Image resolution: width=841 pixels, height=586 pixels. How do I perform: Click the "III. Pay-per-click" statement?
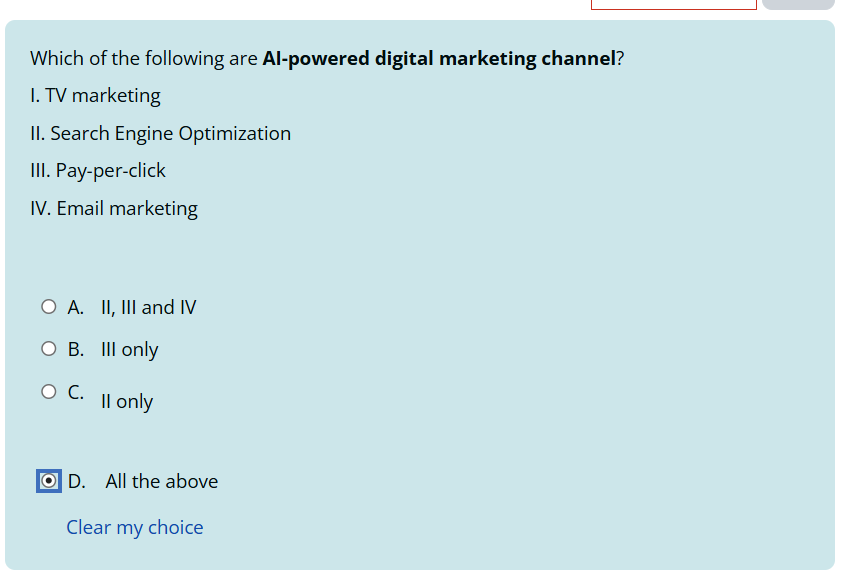coord(98,171)
